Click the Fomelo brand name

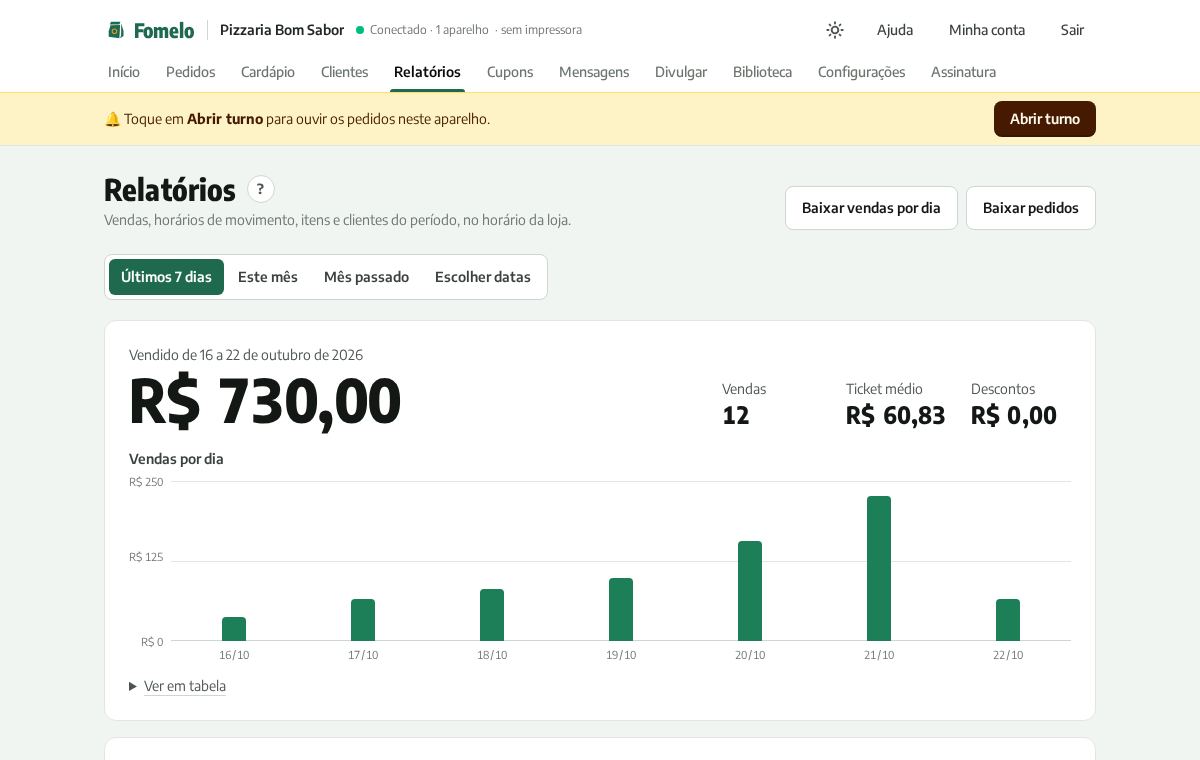pos(164,30)
